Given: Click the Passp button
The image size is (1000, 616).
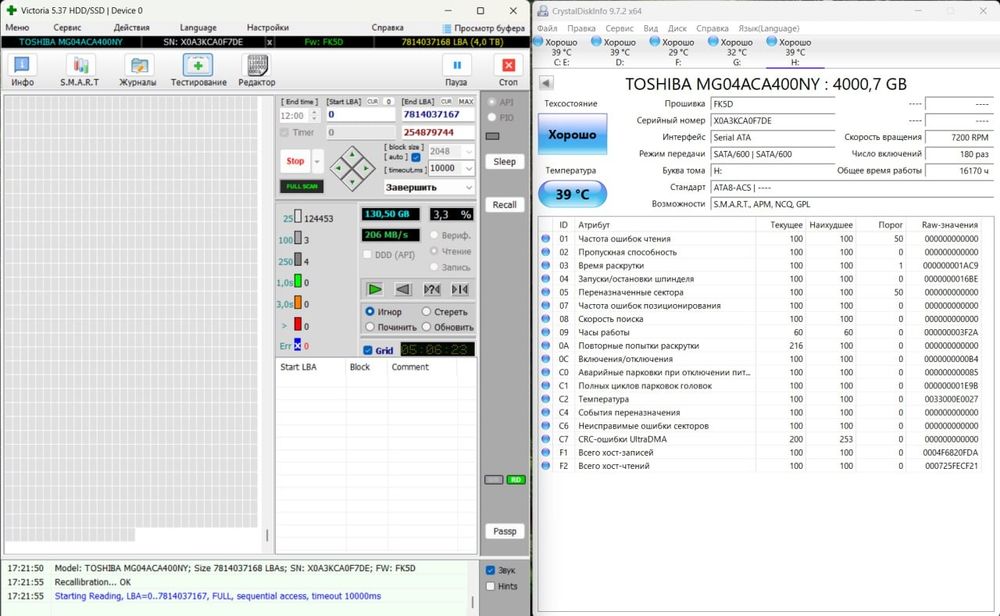Looking at the screenshot, I should (504, 531).
